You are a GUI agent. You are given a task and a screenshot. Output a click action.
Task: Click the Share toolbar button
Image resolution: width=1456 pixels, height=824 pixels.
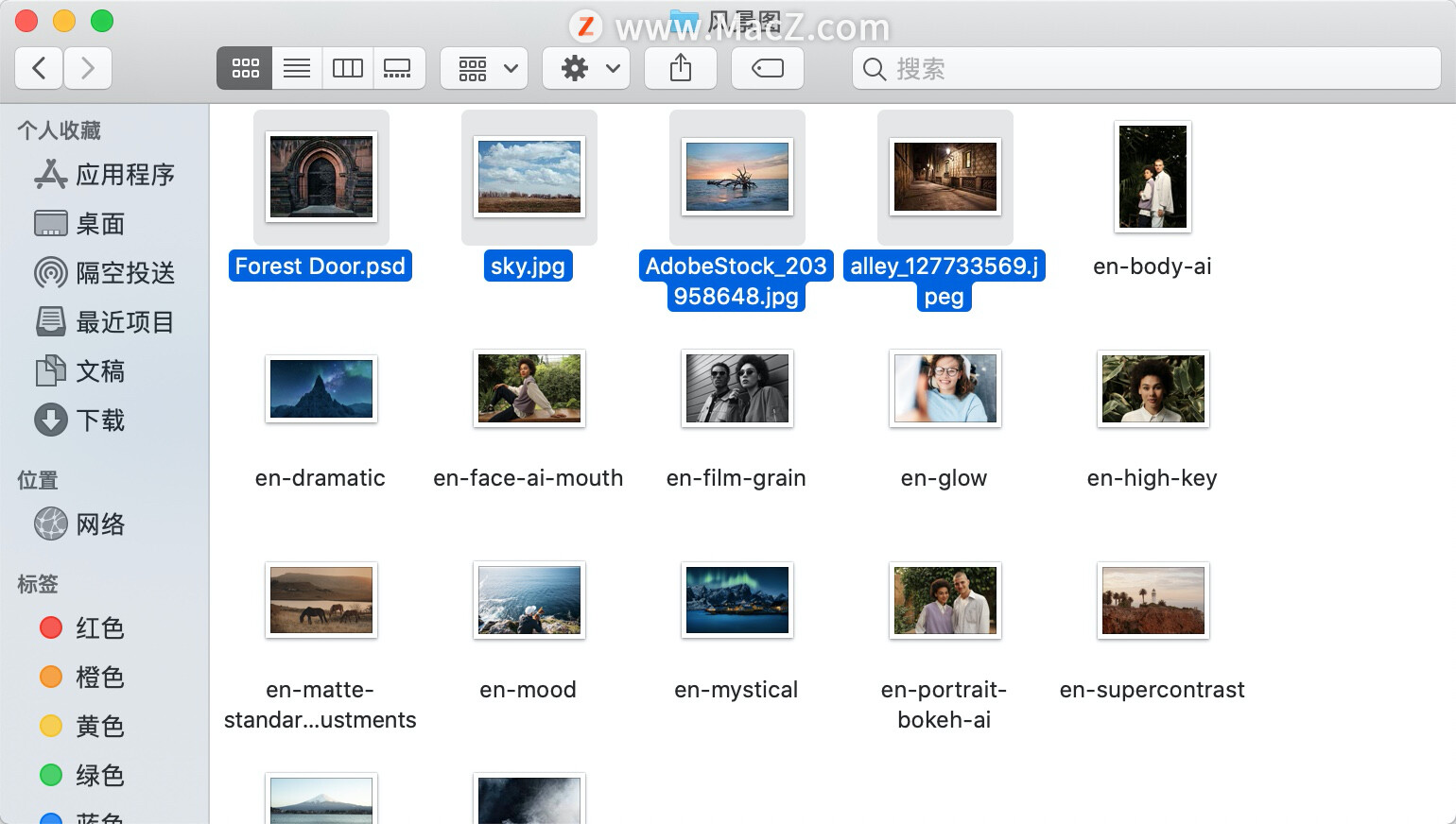pos(681,68)
